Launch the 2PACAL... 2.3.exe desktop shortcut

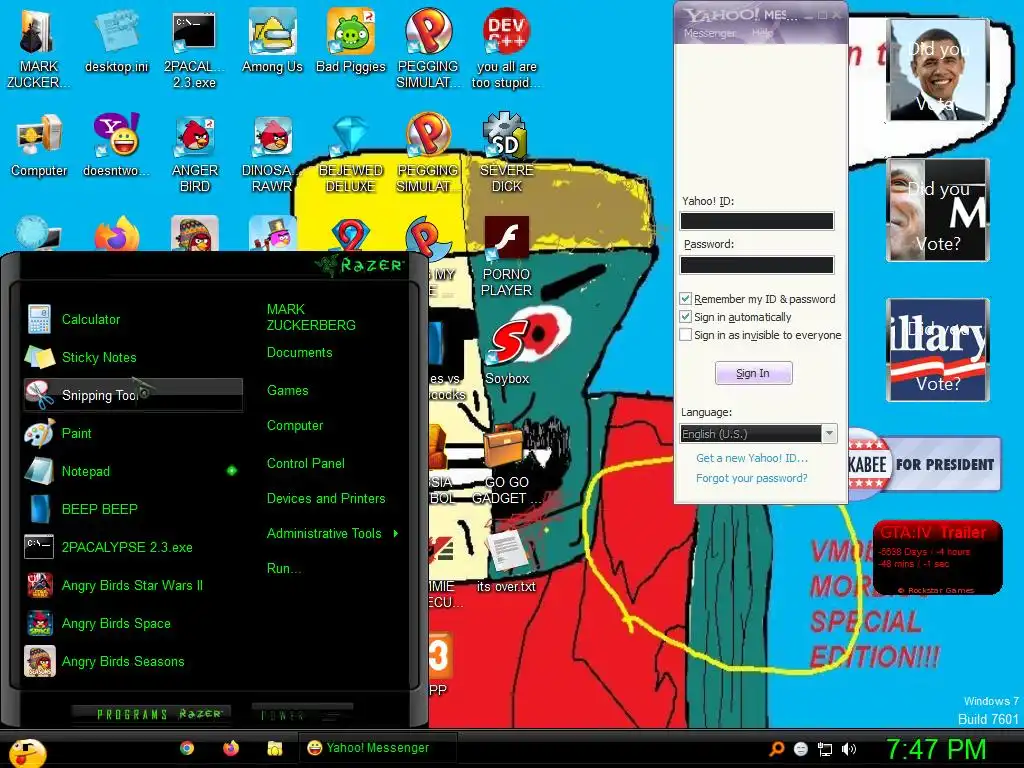[x=194, y=50]
